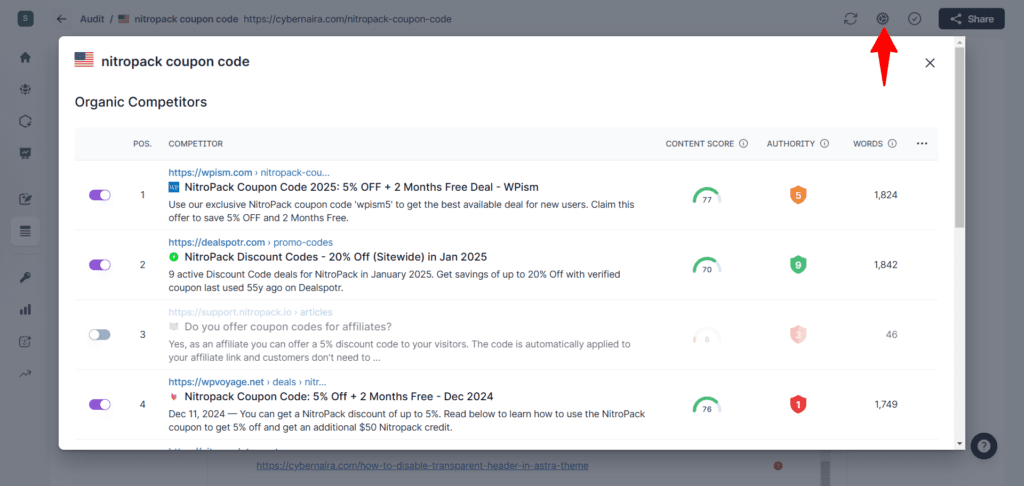Open the sidebar icon below bar chart
1024x486 pixels.
[25, 341]
